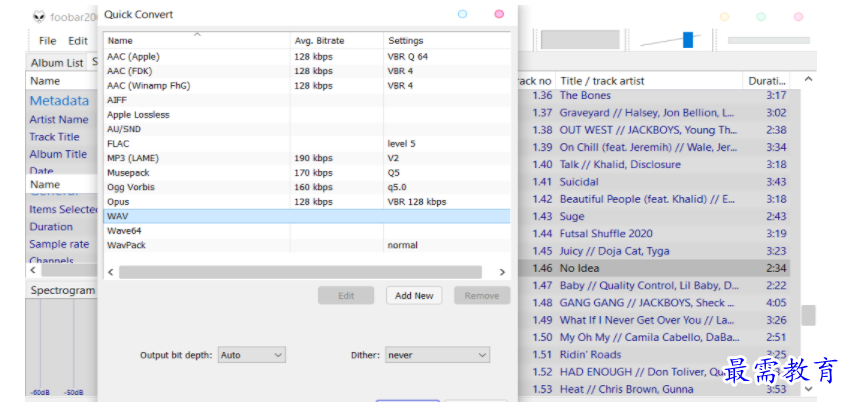
Task: Sort by Avg. Bitrate column header
Action: (x=337, y=40)
